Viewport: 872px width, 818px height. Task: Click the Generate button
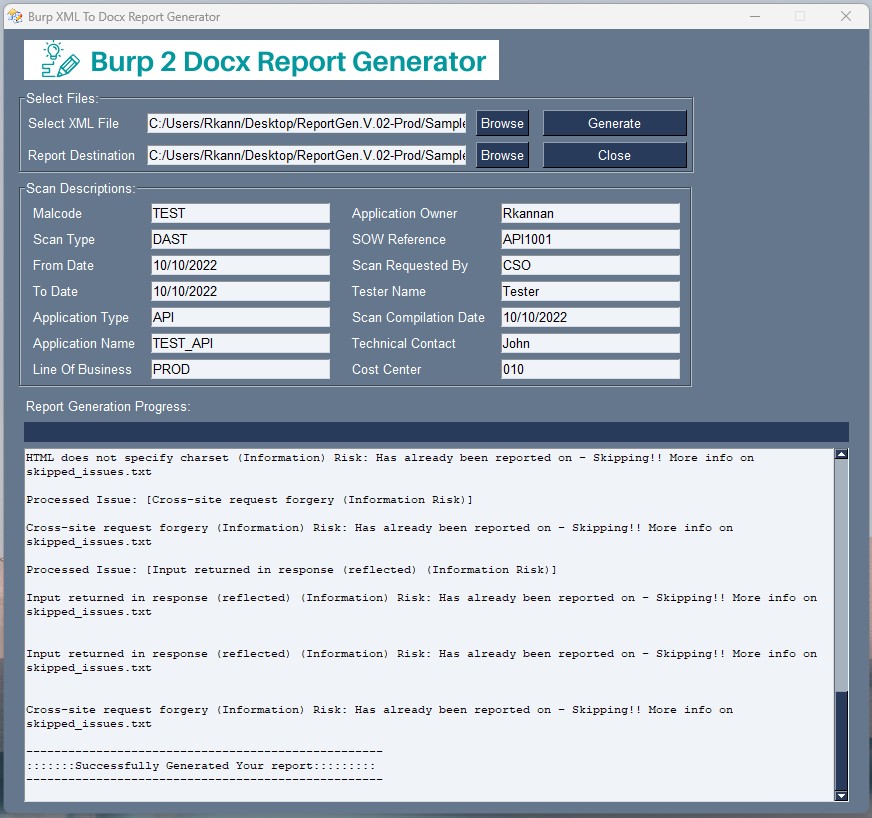click(615, 123)
